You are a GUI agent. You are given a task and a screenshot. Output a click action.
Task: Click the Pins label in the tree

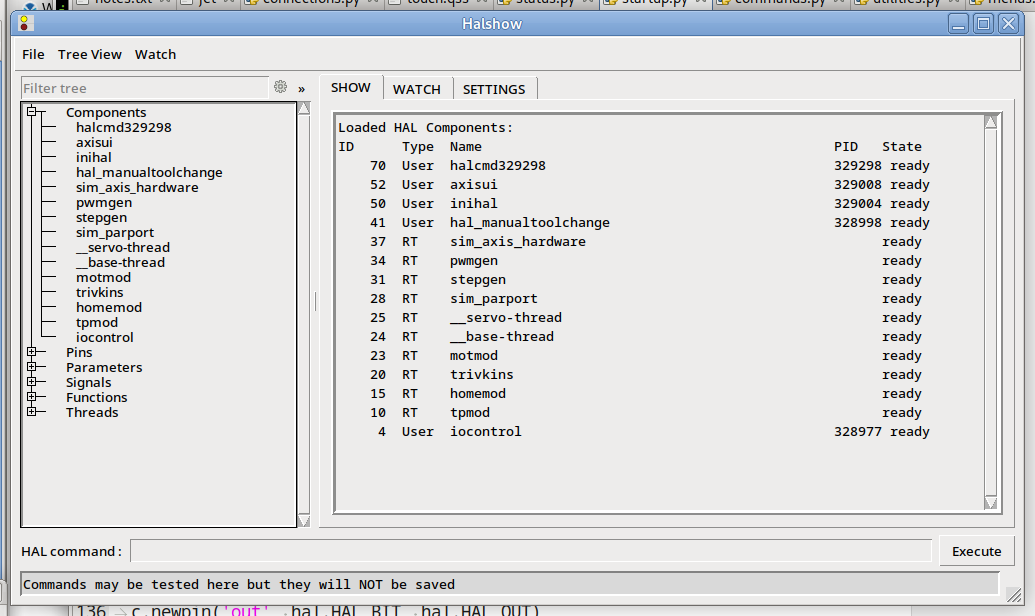point(79,353)
